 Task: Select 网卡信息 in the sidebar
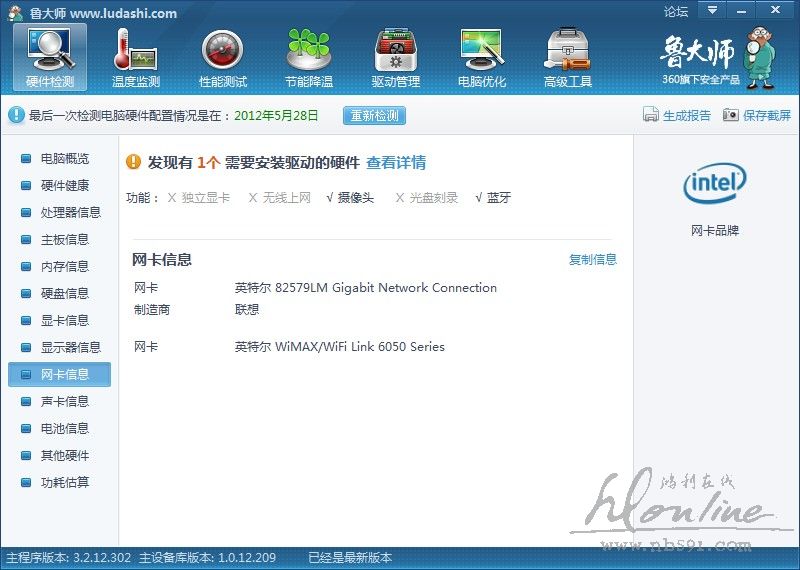click(x=59, y=375)
